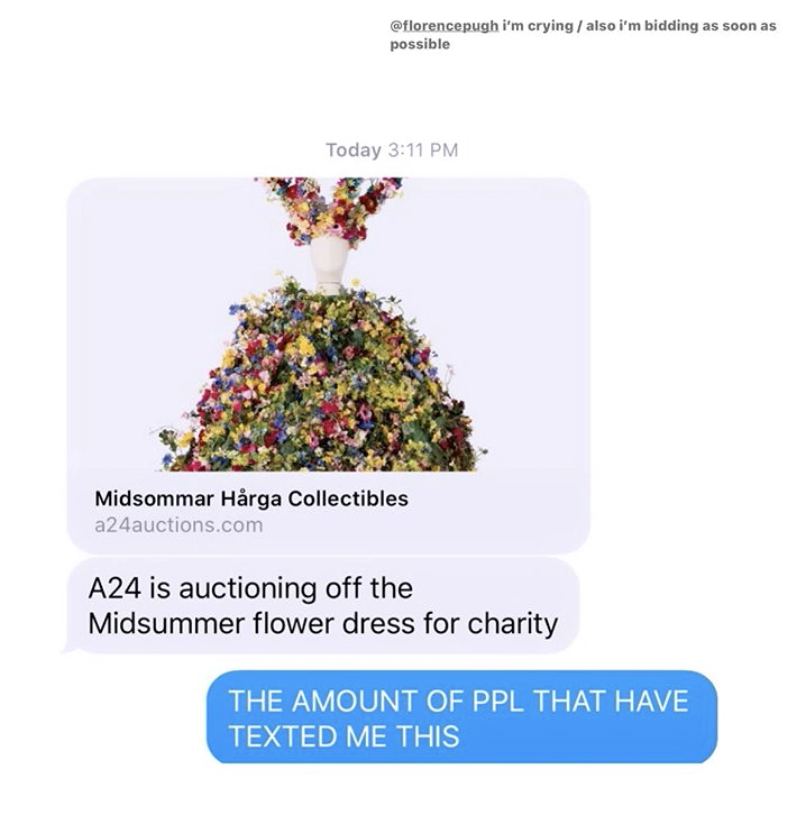The width and height of the screenshot is (796, 822).
Task: Click the "3:11 PM" time label
Action: click(423, 150)
